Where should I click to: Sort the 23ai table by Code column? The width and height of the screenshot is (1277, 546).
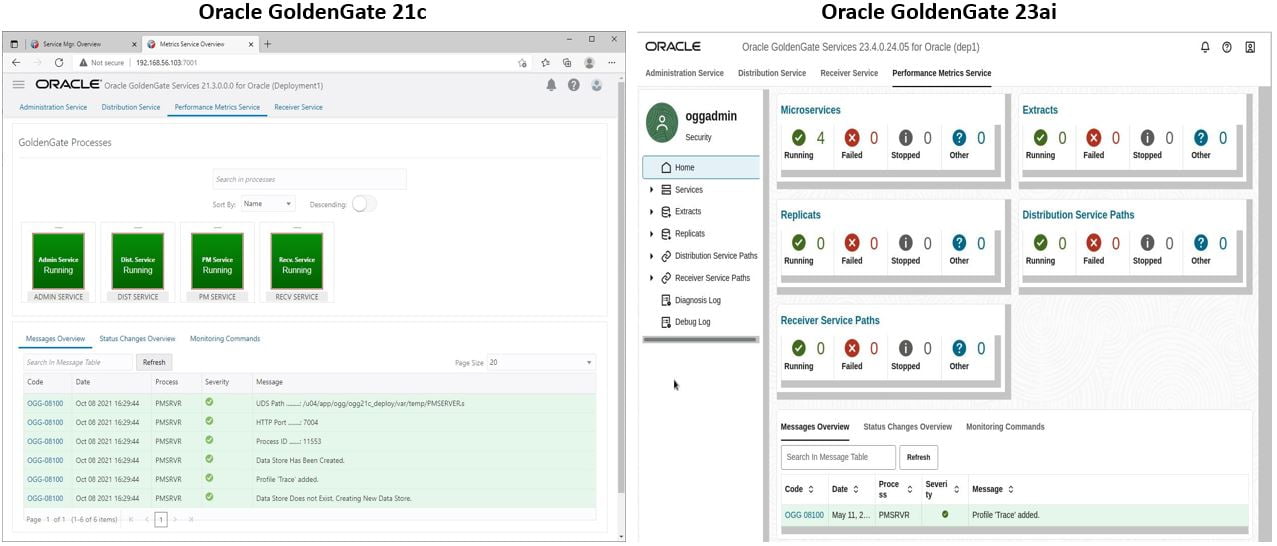coord(810,489)
